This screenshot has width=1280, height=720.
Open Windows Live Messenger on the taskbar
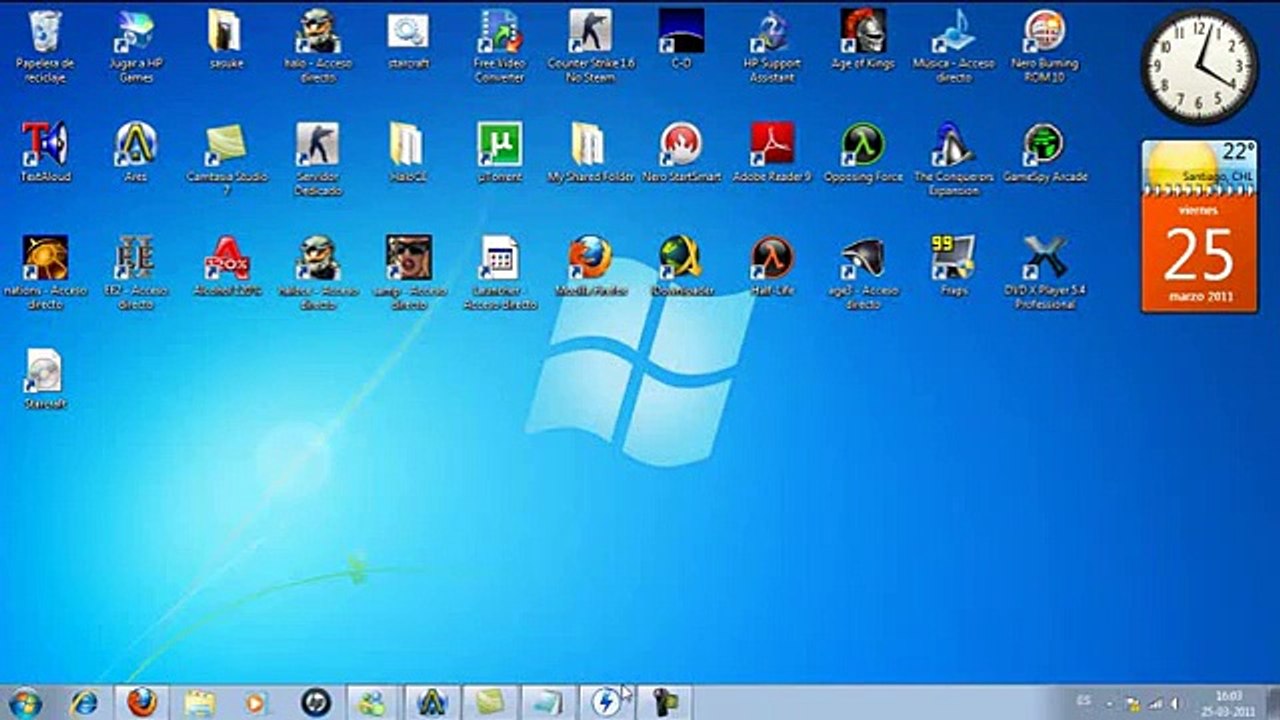[374, 703]
